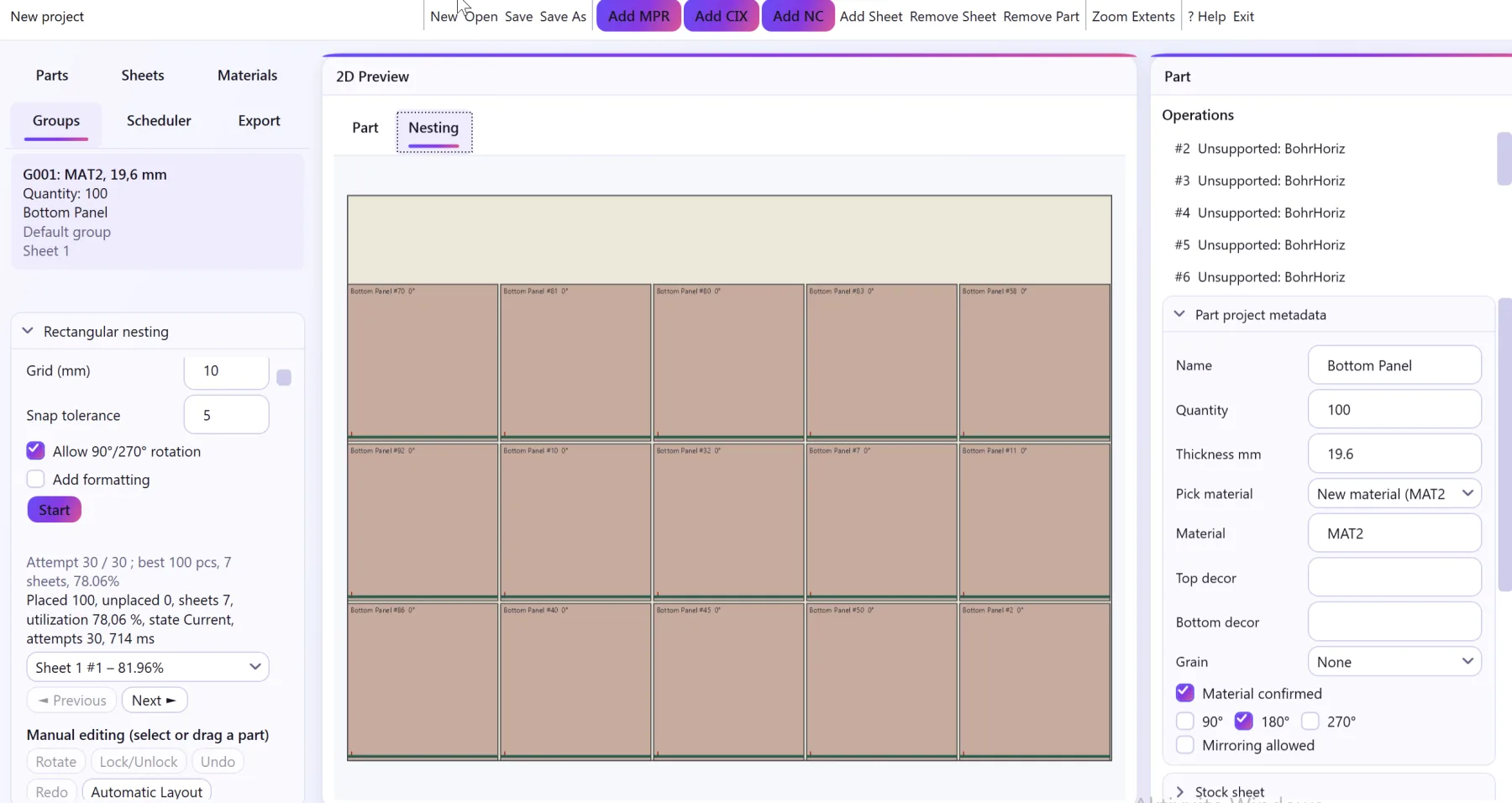Click the Redo button
The height and width of the screenshot is (803, 1512).
[x=52, y=791]
